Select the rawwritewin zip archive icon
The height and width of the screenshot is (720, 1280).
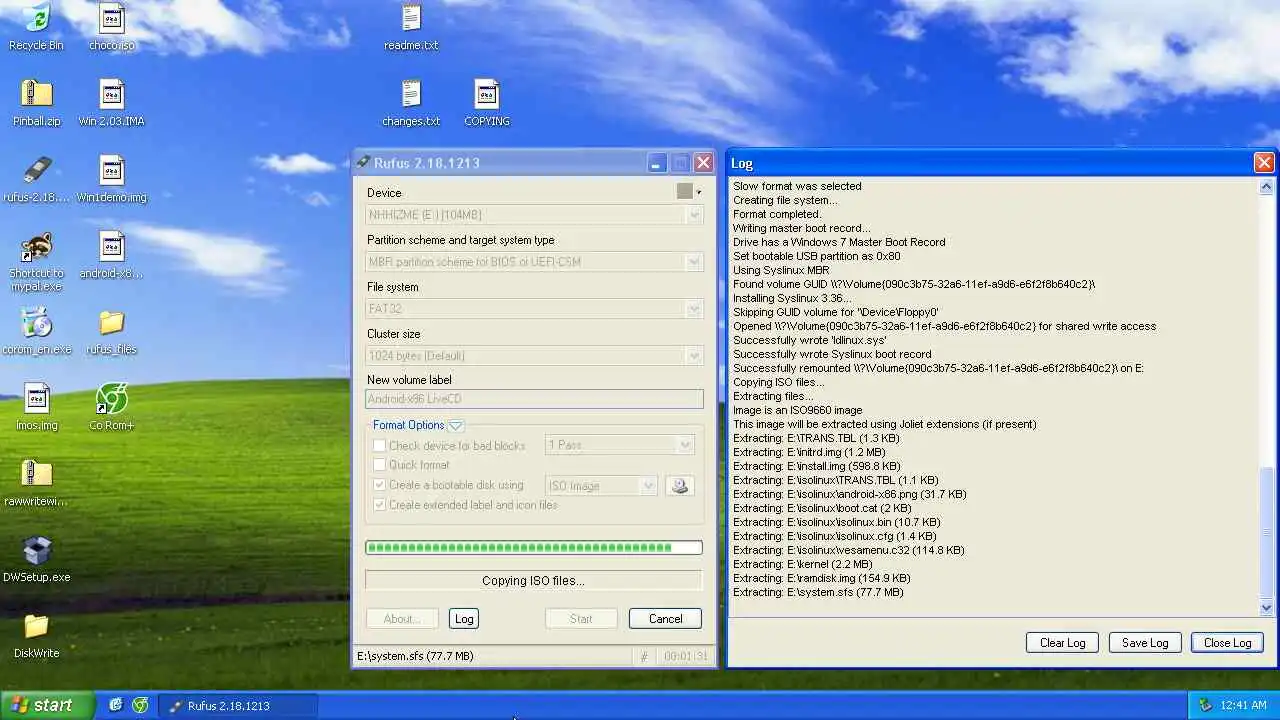[36, 482]
